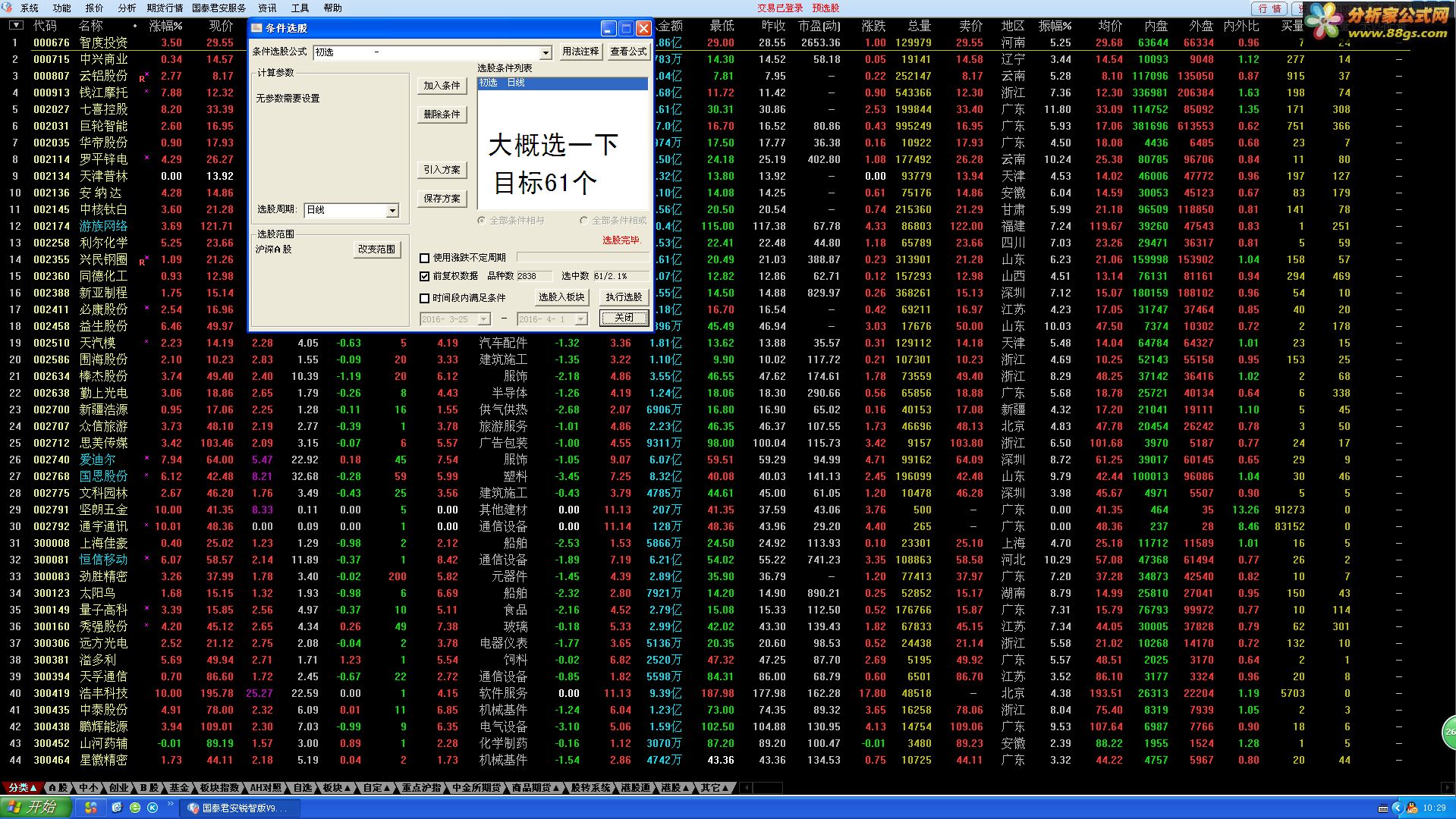Click the 引入方案 button

(442, 170)
